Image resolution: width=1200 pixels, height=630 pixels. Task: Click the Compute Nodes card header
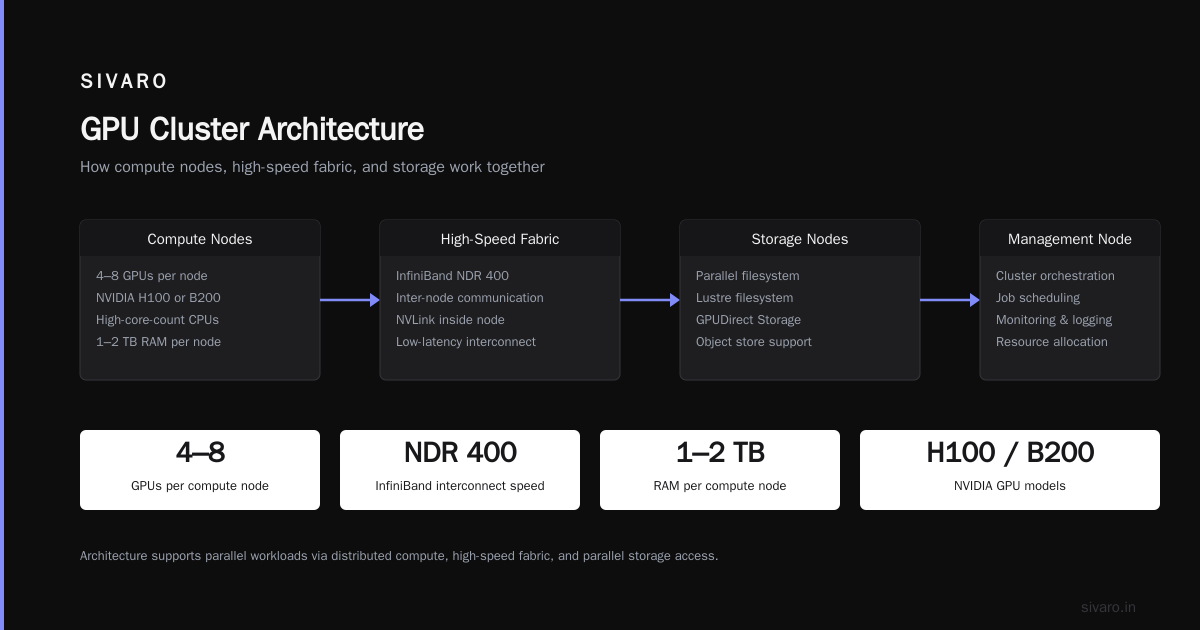coord(200,239)
